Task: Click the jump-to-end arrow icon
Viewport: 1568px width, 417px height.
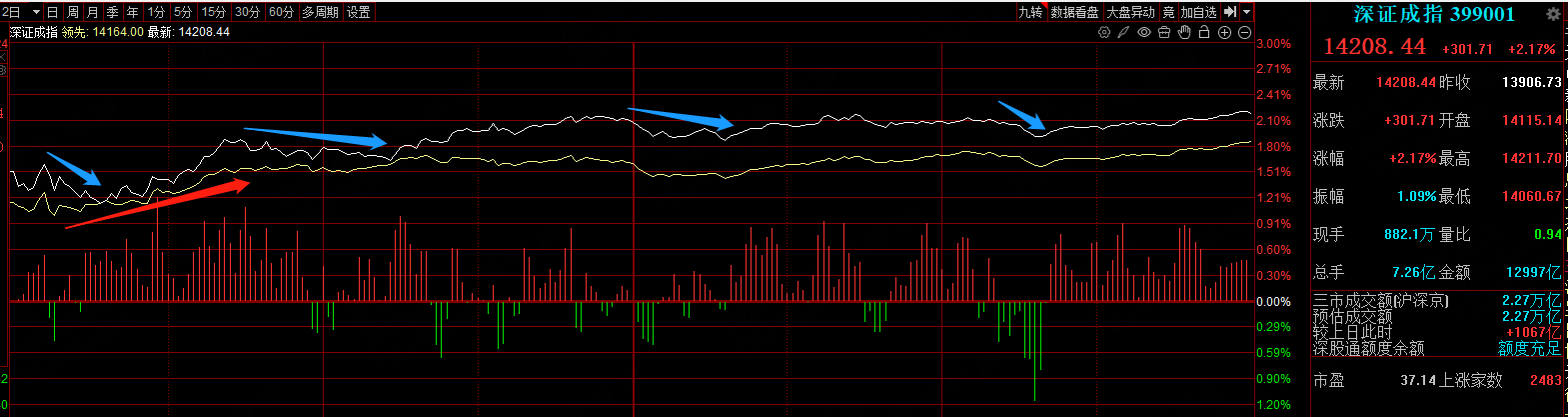Action: point(1230,12)
